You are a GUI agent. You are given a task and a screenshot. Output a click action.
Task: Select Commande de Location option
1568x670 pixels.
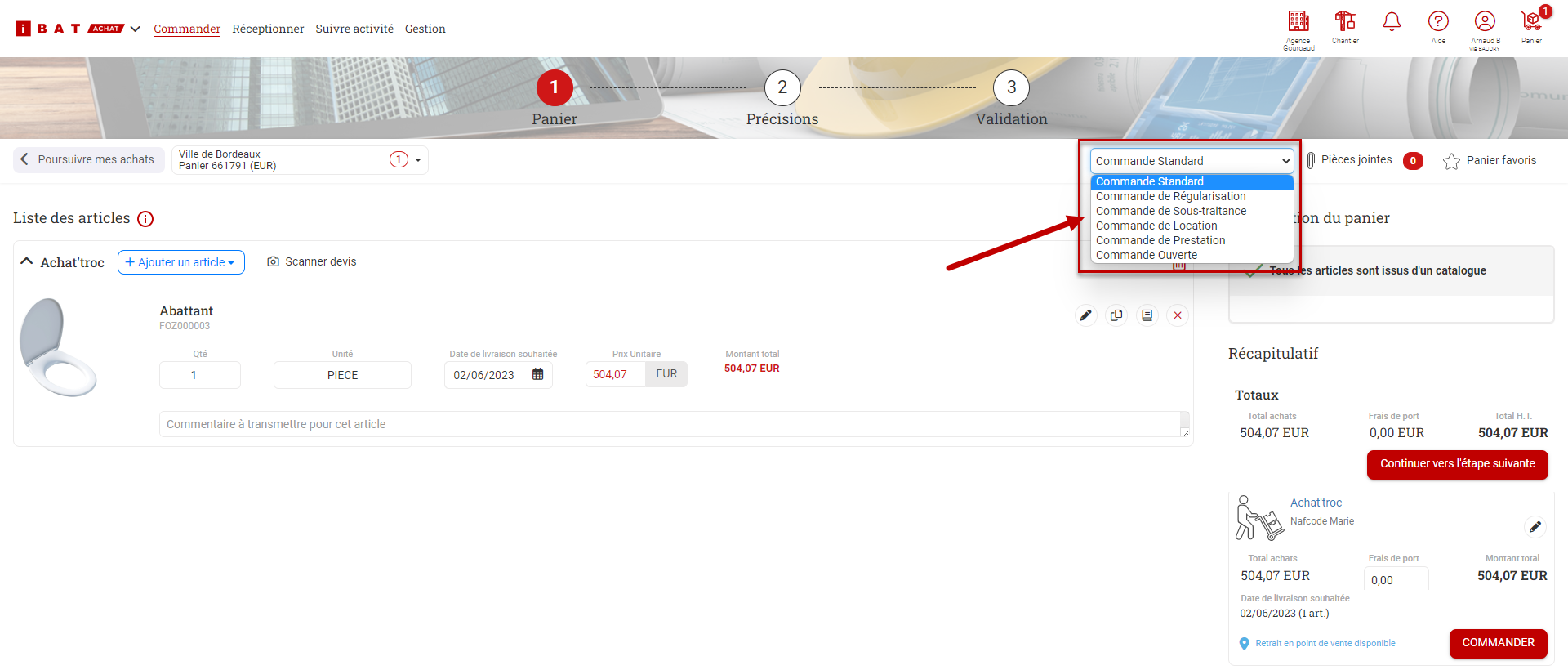(1156, 226)
